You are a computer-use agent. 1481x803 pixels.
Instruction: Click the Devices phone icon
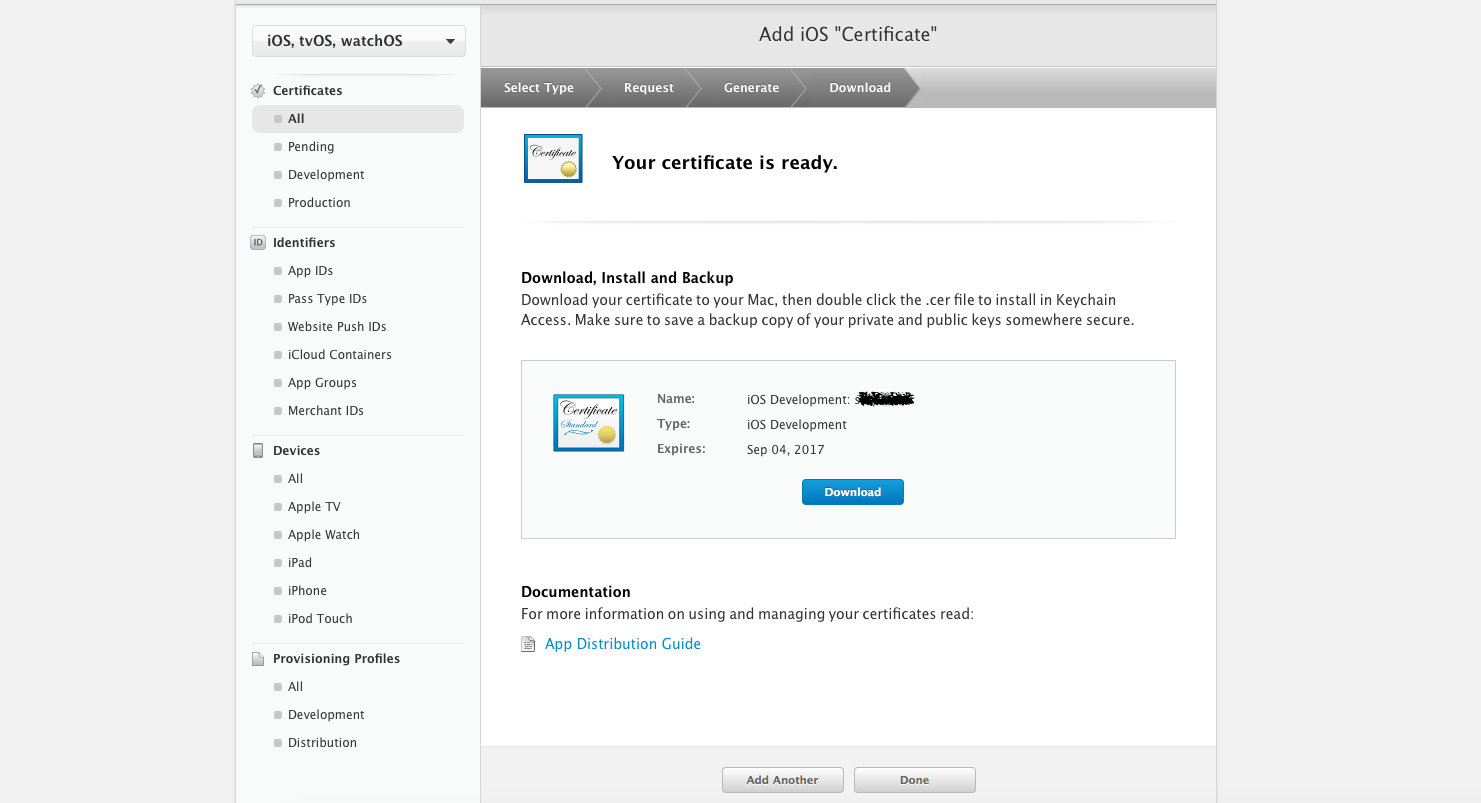[258, 450]
